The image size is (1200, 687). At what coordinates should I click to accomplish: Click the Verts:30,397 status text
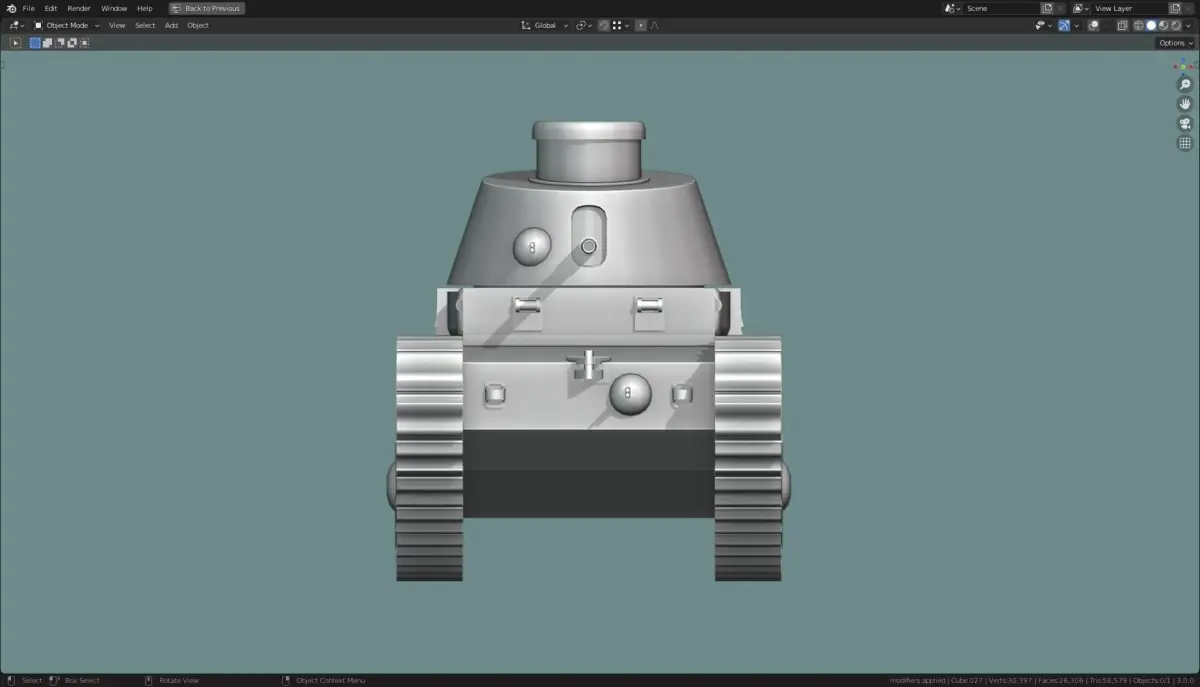[1012, 680]
